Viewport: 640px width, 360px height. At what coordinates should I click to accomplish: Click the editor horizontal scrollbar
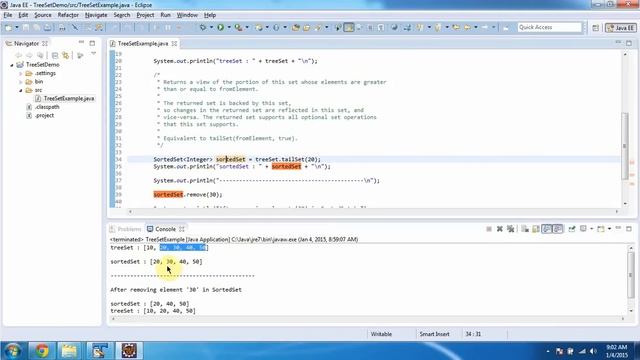[x=373, y=211]
